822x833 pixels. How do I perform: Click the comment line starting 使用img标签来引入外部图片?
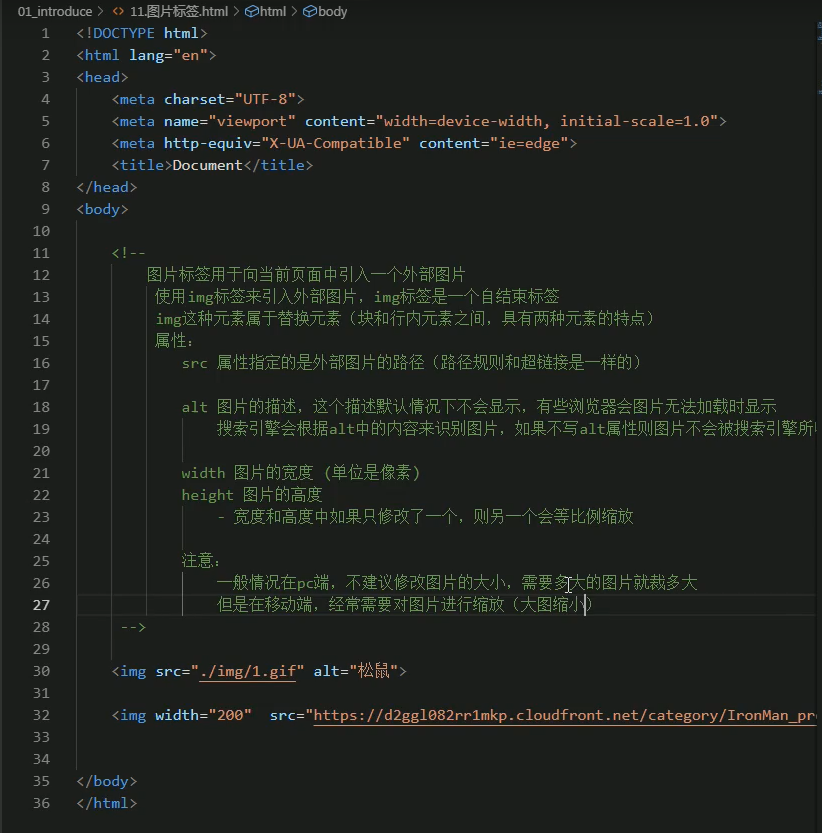357,297
